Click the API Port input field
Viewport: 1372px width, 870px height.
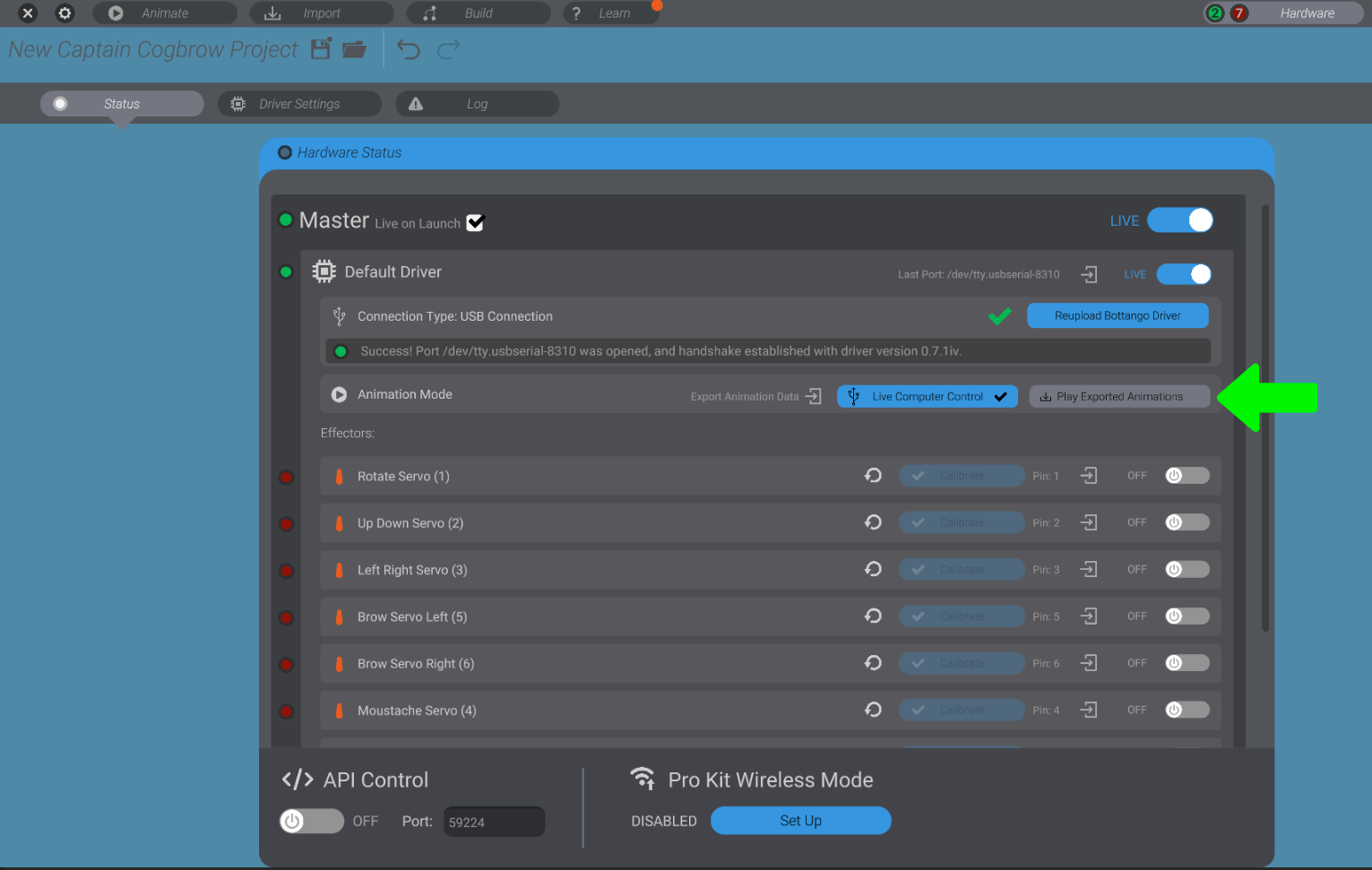[494, 822]
